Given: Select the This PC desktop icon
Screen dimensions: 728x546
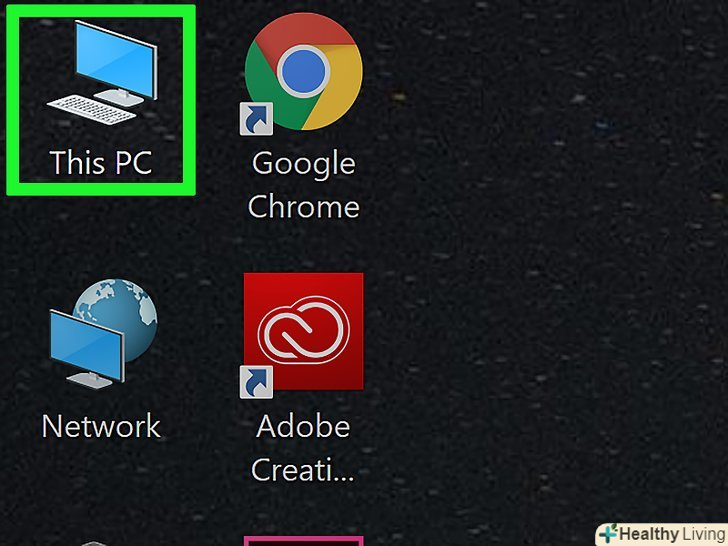Looking at the screenshot, I should 102,72.
